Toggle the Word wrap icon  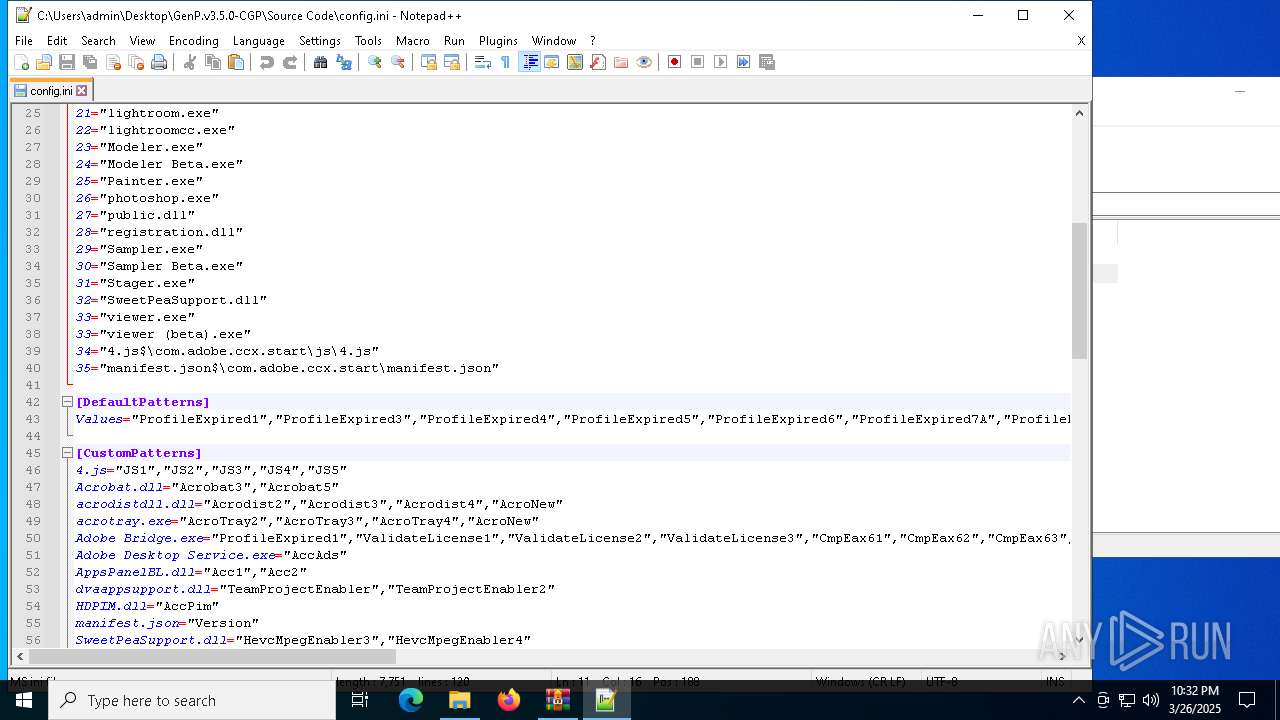[x=483, y=62]
